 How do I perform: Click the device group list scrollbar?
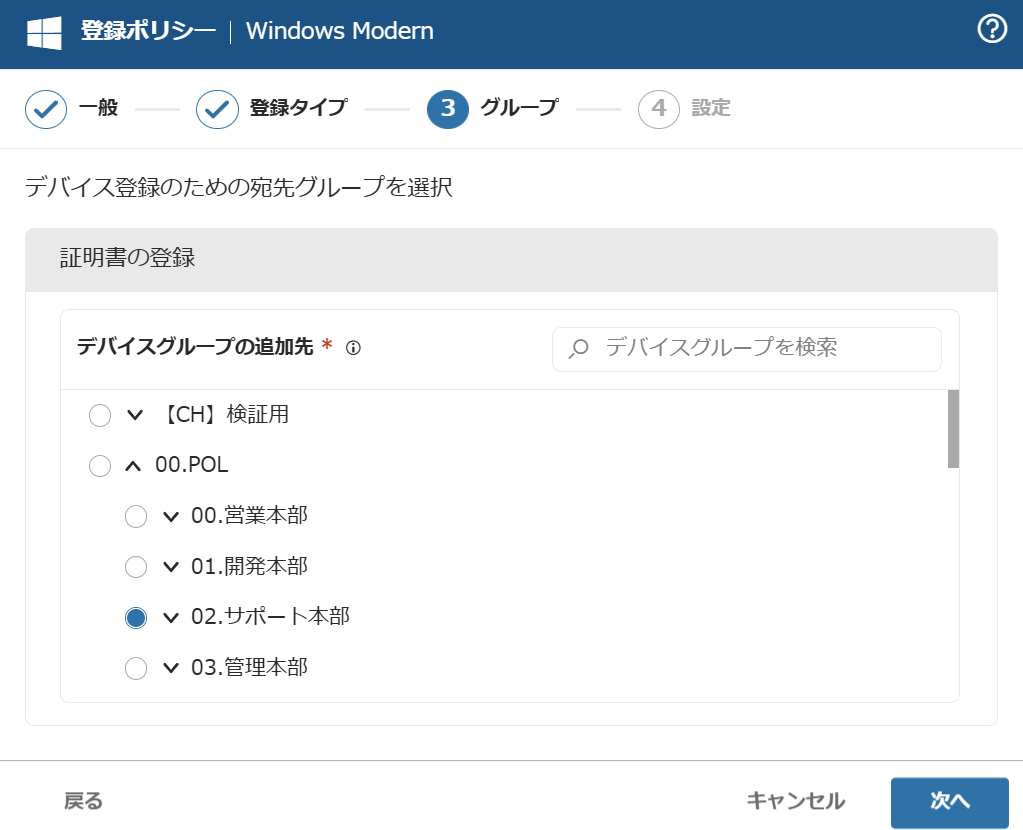[953, 429]
